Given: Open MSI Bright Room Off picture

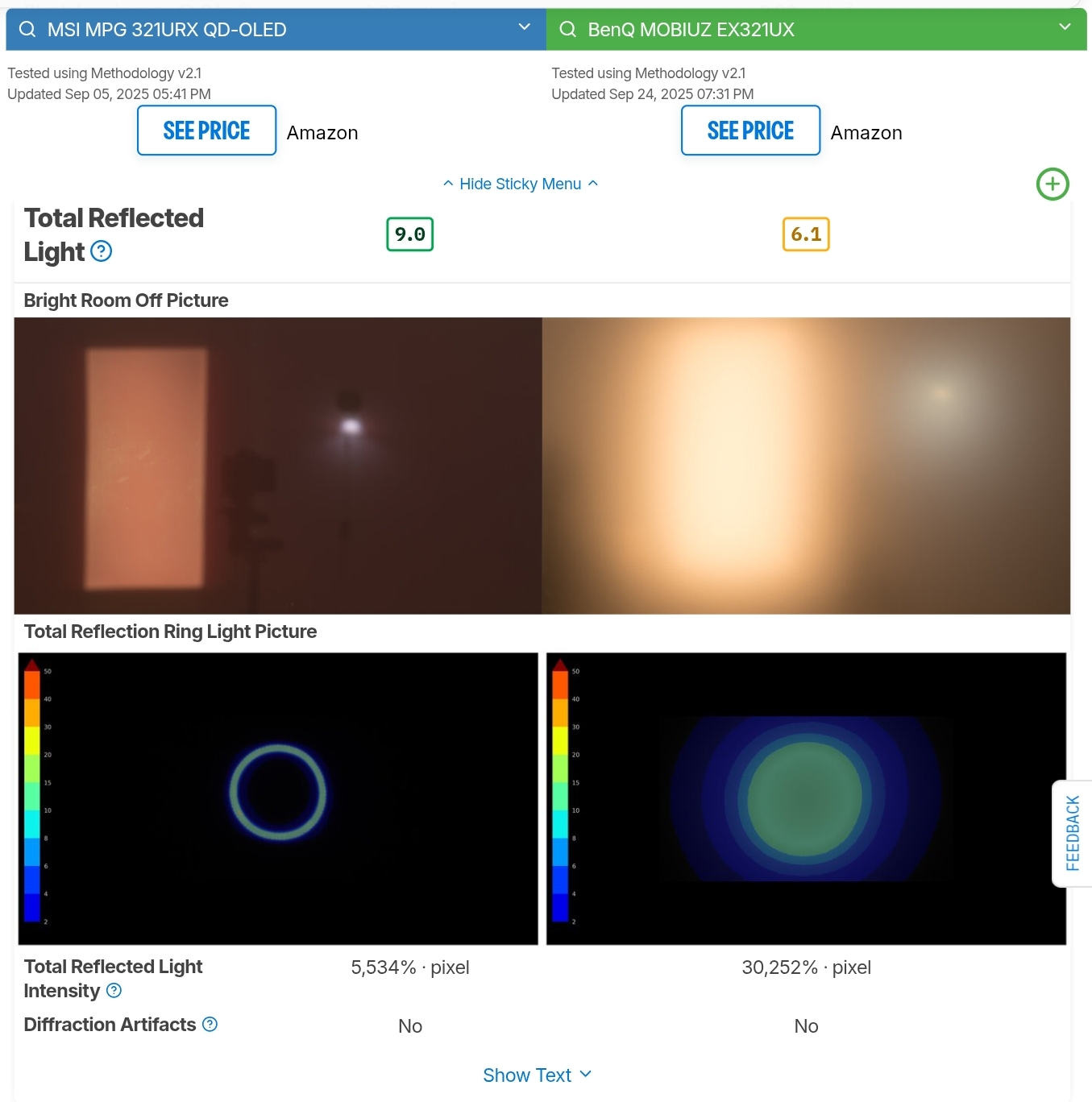Looking at the screenshot, I should coord(278,466).
